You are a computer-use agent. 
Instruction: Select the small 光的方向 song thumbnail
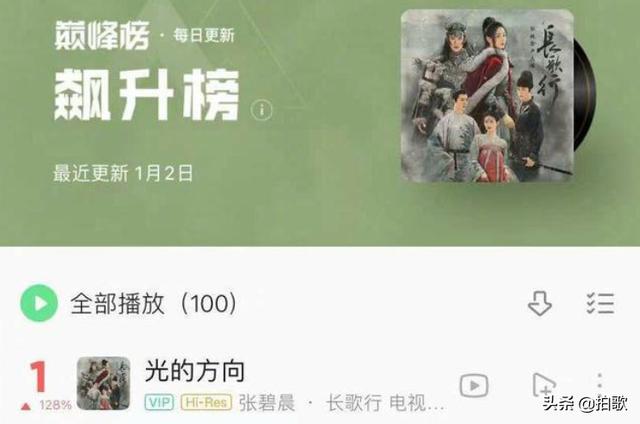104,383
